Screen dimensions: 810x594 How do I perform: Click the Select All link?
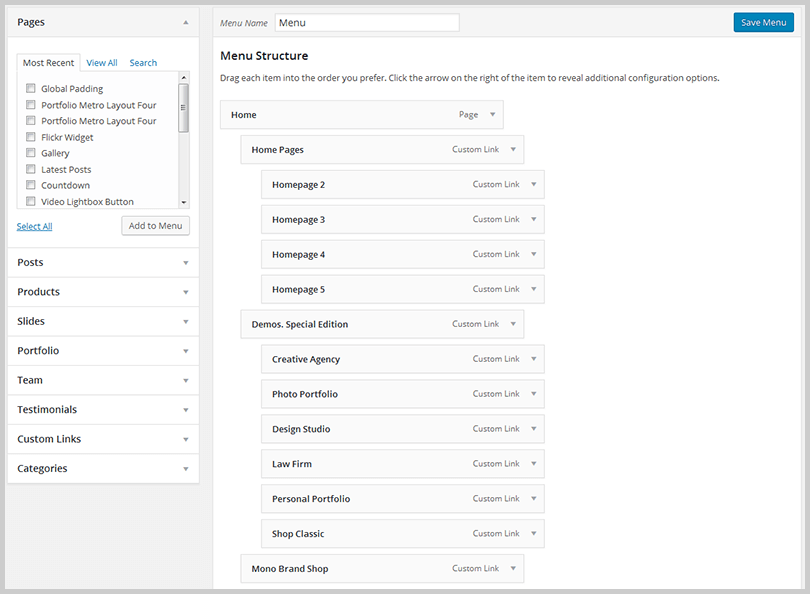[34, 227]
